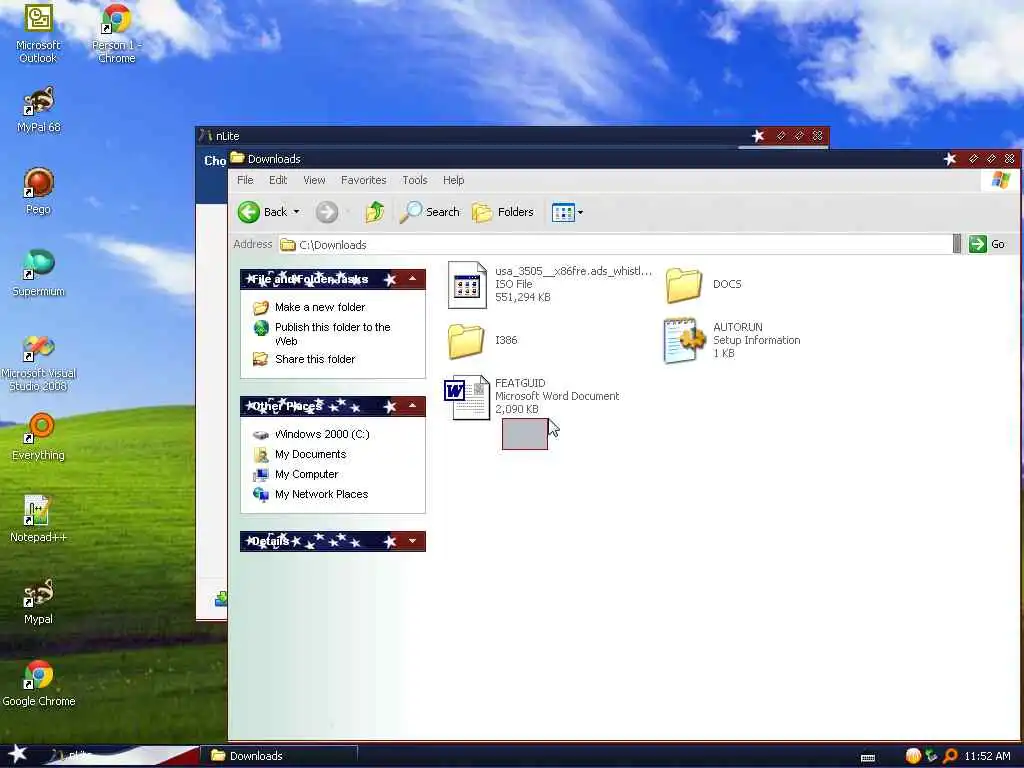Click the star button on nLite title bar
The width and height of the screenshot is (1024, 768).
click(x=758, y=136)
